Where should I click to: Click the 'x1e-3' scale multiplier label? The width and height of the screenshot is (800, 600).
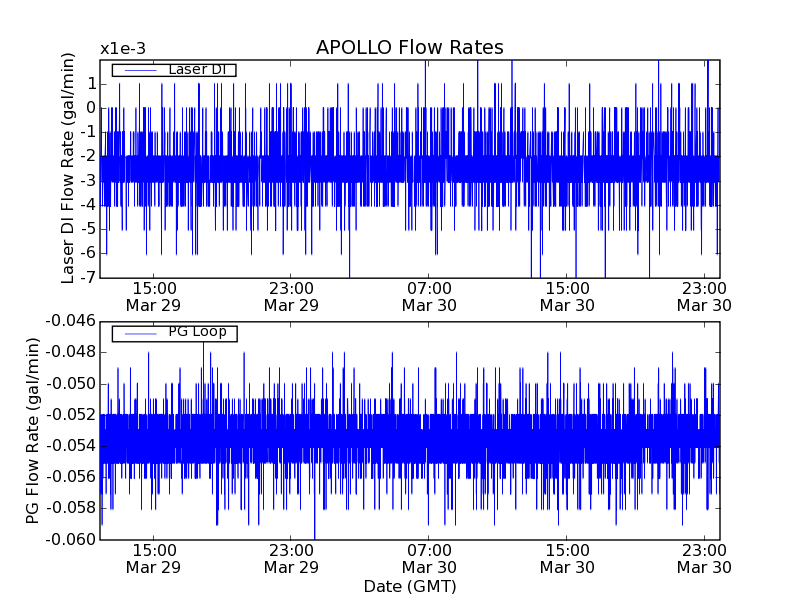[x=123, y=49]
